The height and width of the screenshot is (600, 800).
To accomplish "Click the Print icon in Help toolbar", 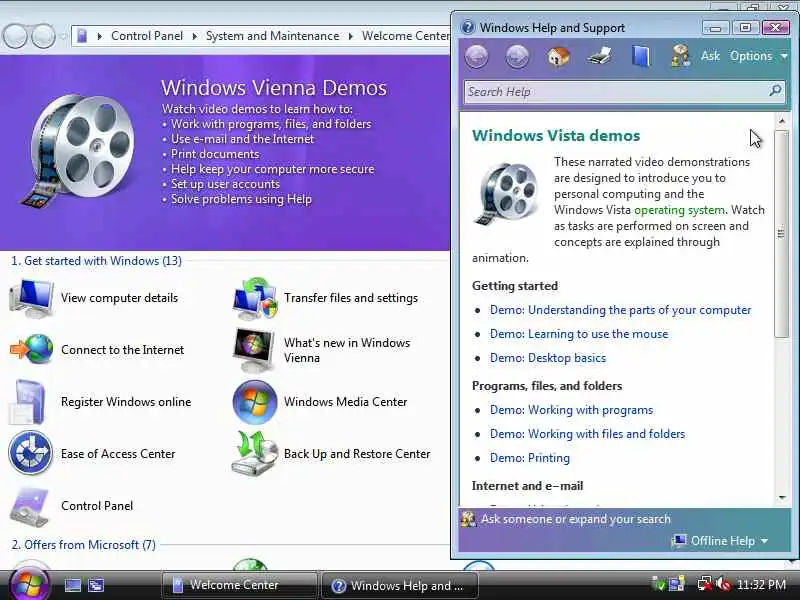I will 599,56.
